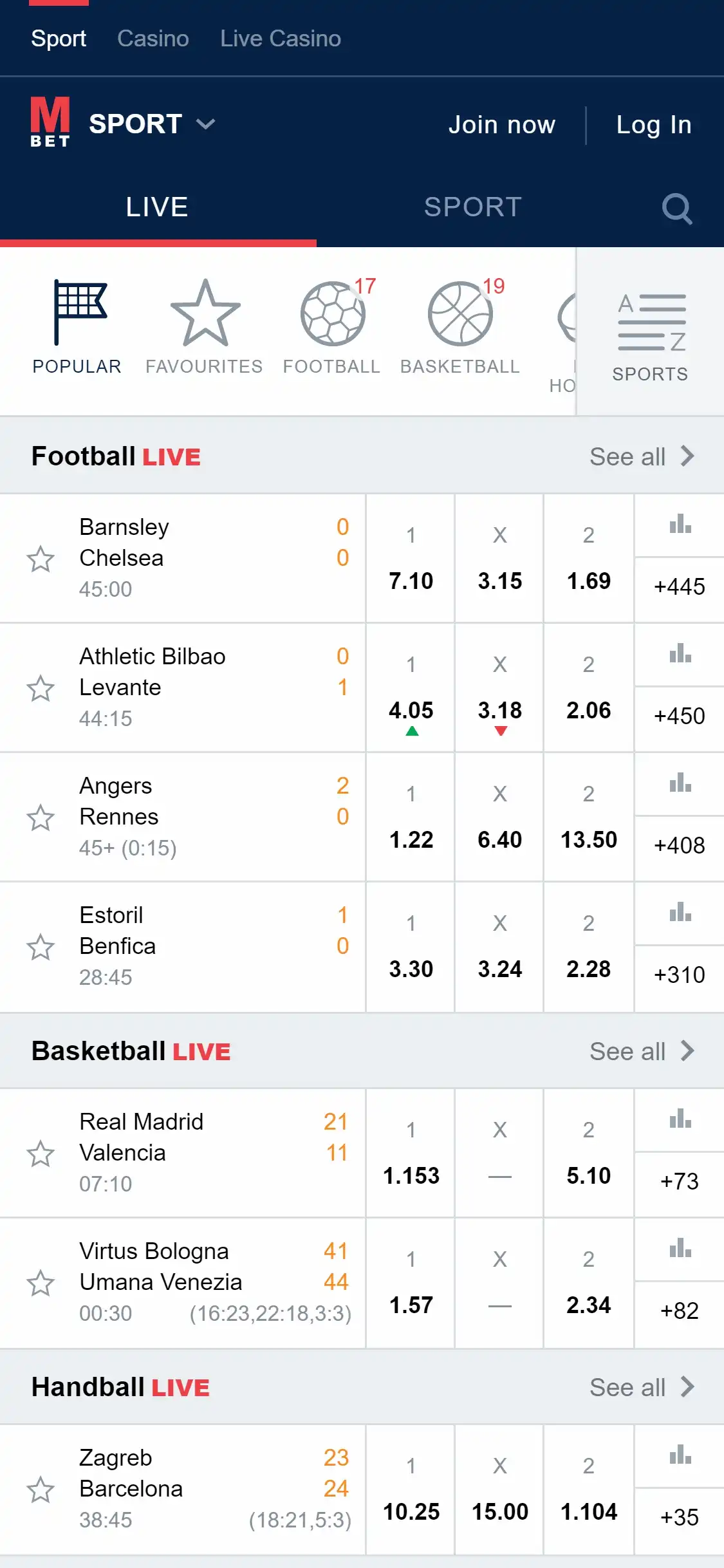Viewport: 724px width, 1568px height.
Task: Star the Zagreb vs Barcelona handball match
Action: point(41,1489)
